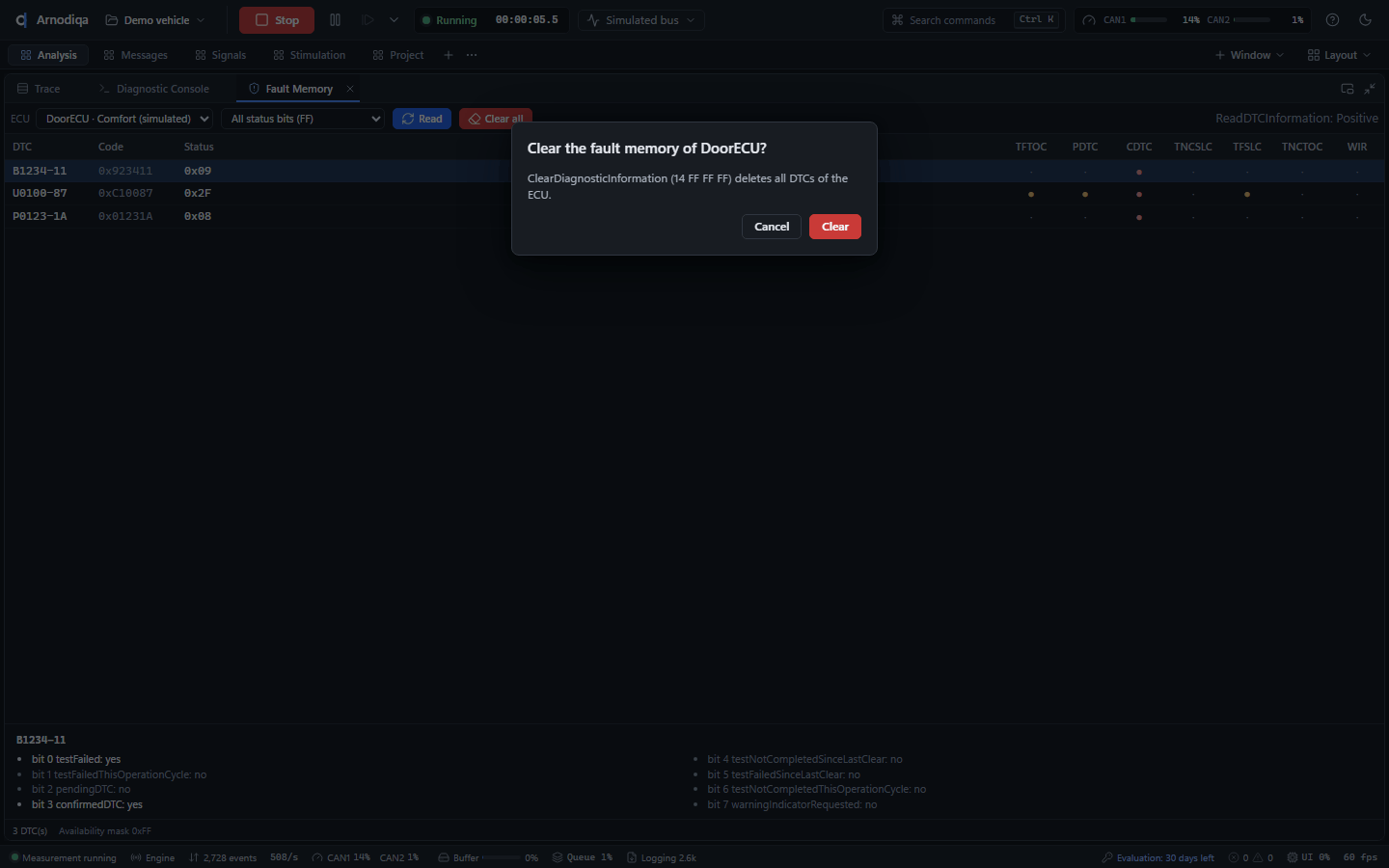Pop out the panel into a separate window
The image size is (1389, 868).
(1348, 89)
